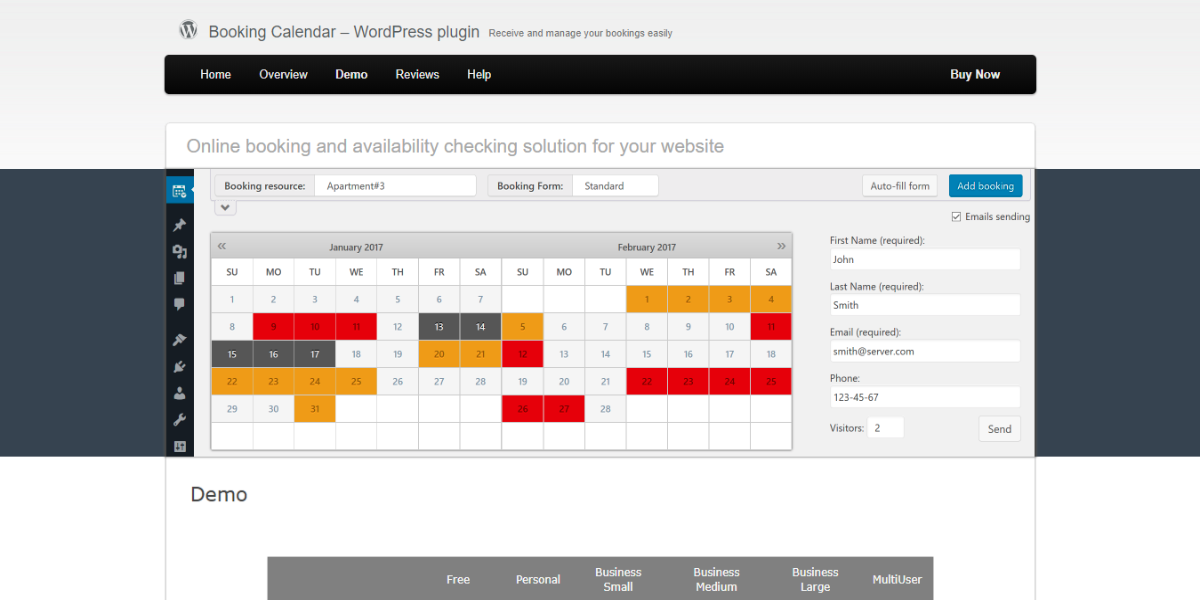The width and height of the screenshot is (1200, 600).
Task: Select January 18 in the calendar
Action: point(356,354)
